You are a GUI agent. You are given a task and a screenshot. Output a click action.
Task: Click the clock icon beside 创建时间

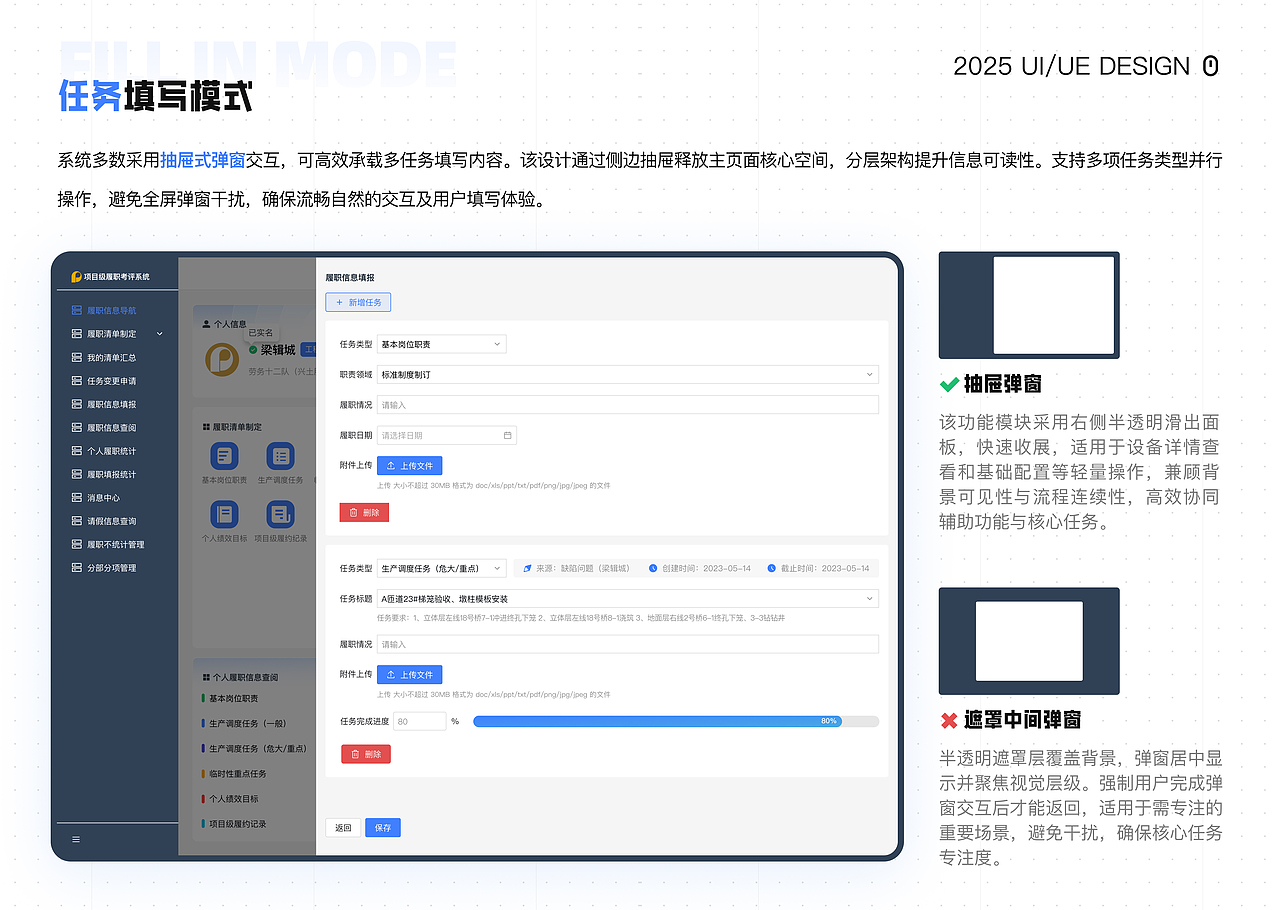(x=653, y=568)
